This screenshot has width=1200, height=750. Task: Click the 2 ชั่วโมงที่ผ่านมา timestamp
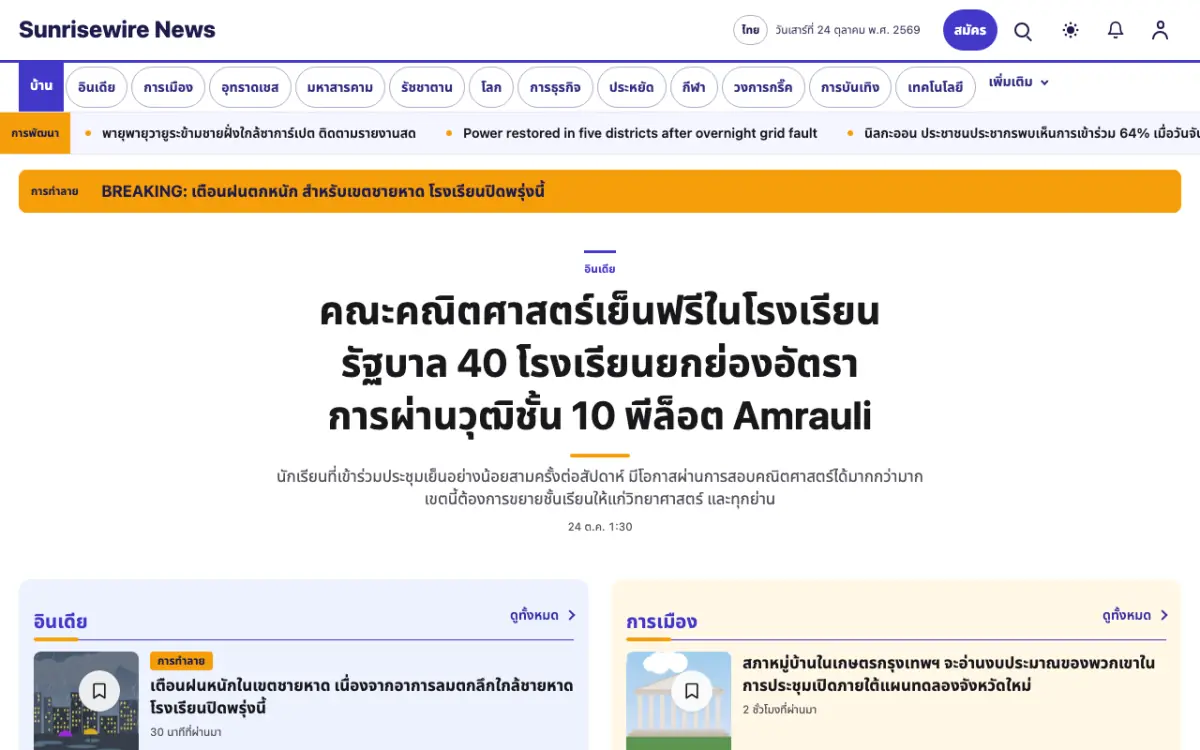779,709
